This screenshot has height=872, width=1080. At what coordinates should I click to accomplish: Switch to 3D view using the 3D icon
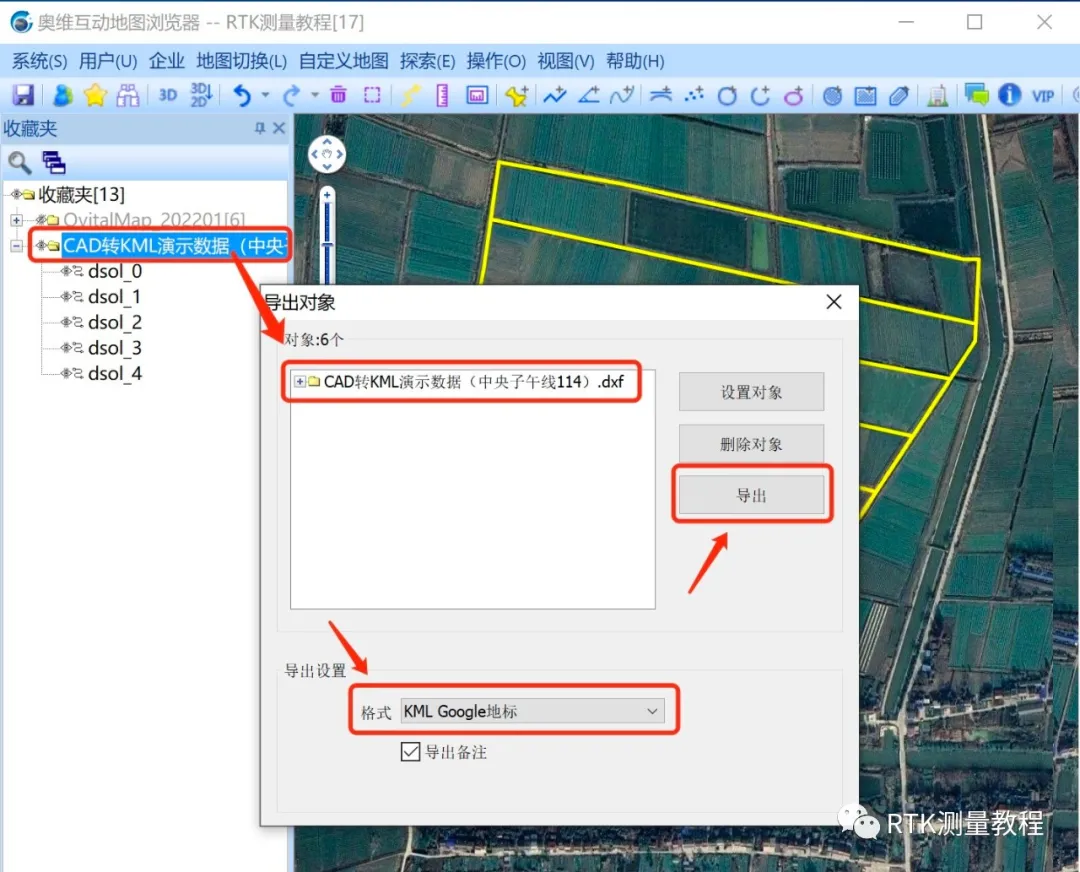(167, 95)
